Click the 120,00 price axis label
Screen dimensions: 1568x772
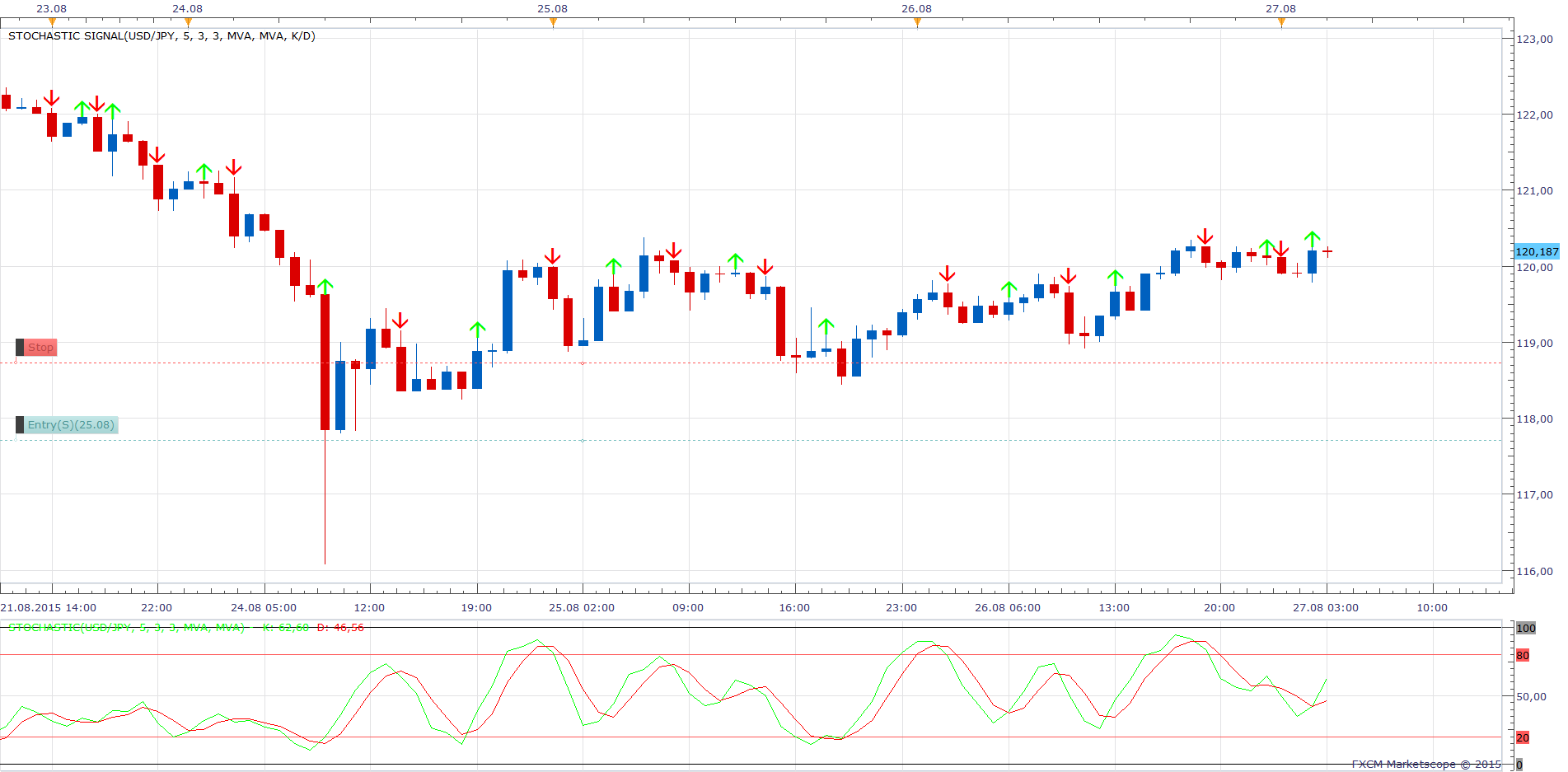(1534, 267)
